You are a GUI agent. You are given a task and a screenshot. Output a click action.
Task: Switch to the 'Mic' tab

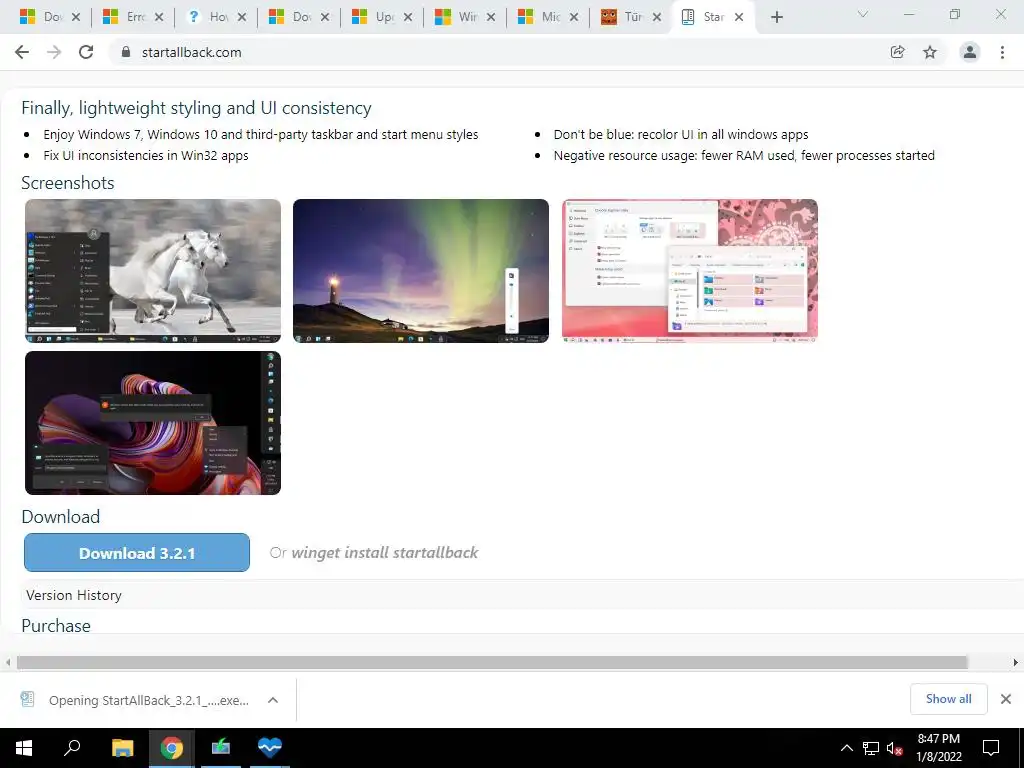542,17
